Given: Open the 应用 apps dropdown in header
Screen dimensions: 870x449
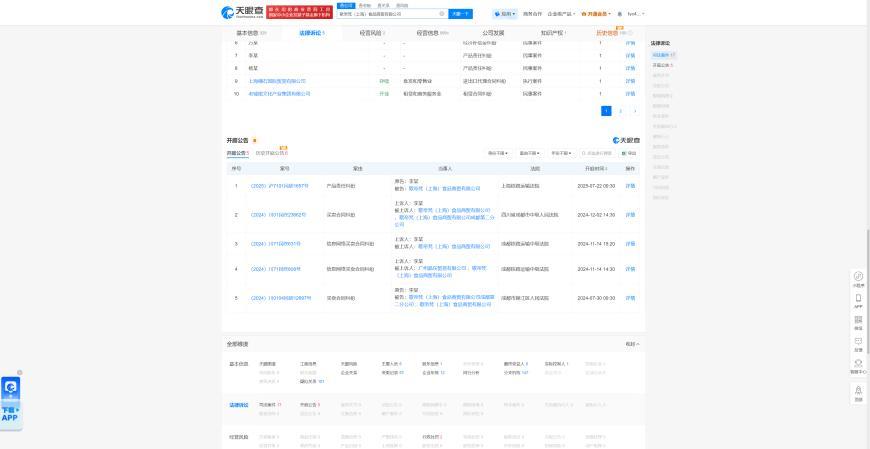Looking at the screenshot, I should pos(505,14).
